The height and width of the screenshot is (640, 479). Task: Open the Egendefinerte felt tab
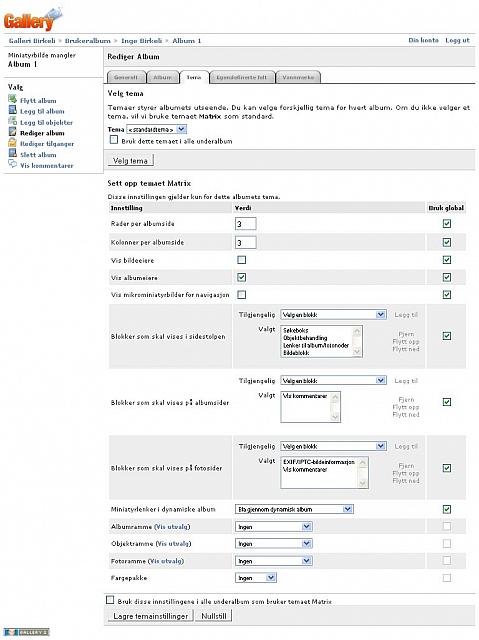tap(242, 77)
